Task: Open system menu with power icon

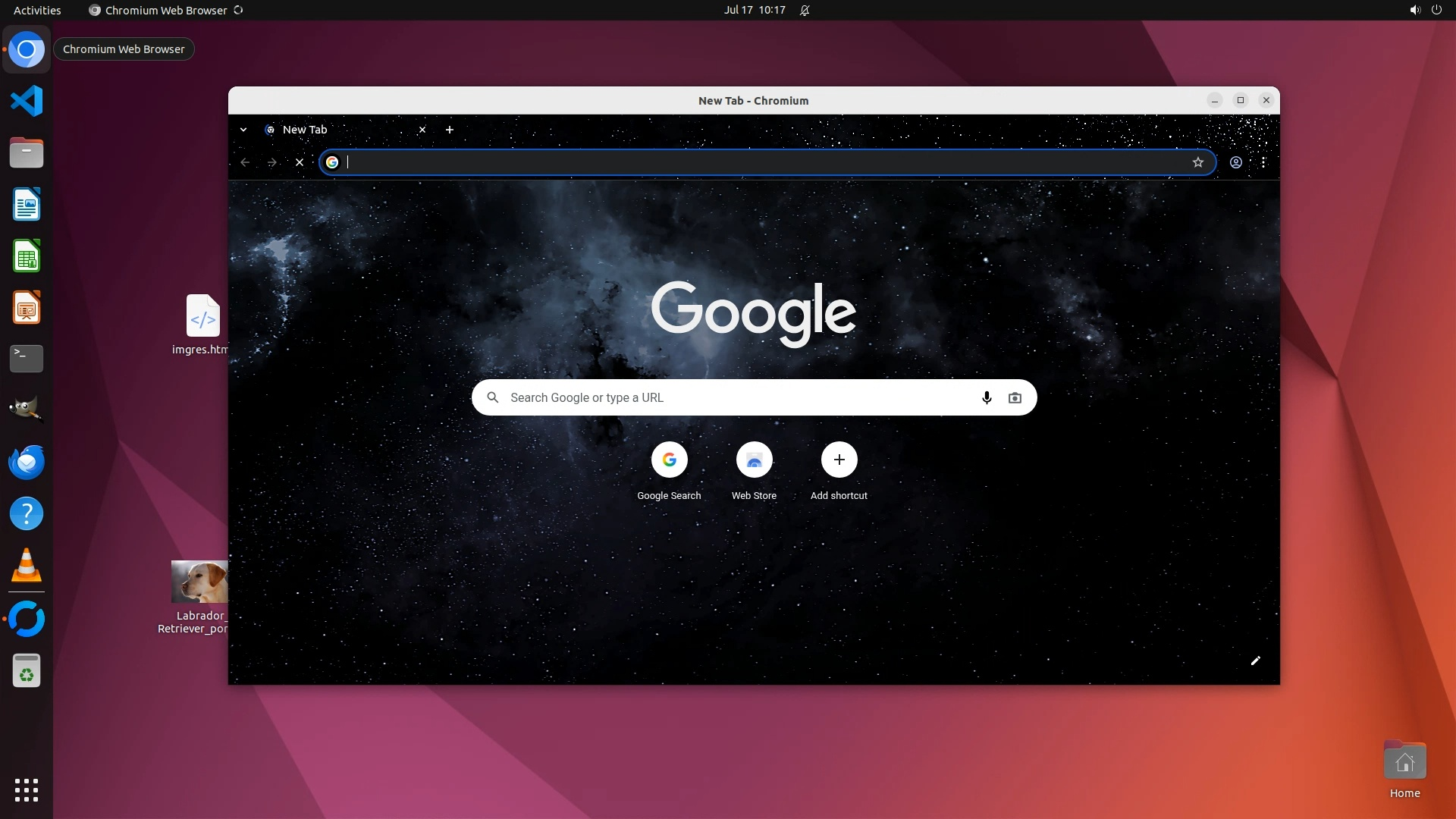Action: pos(1436,10)
